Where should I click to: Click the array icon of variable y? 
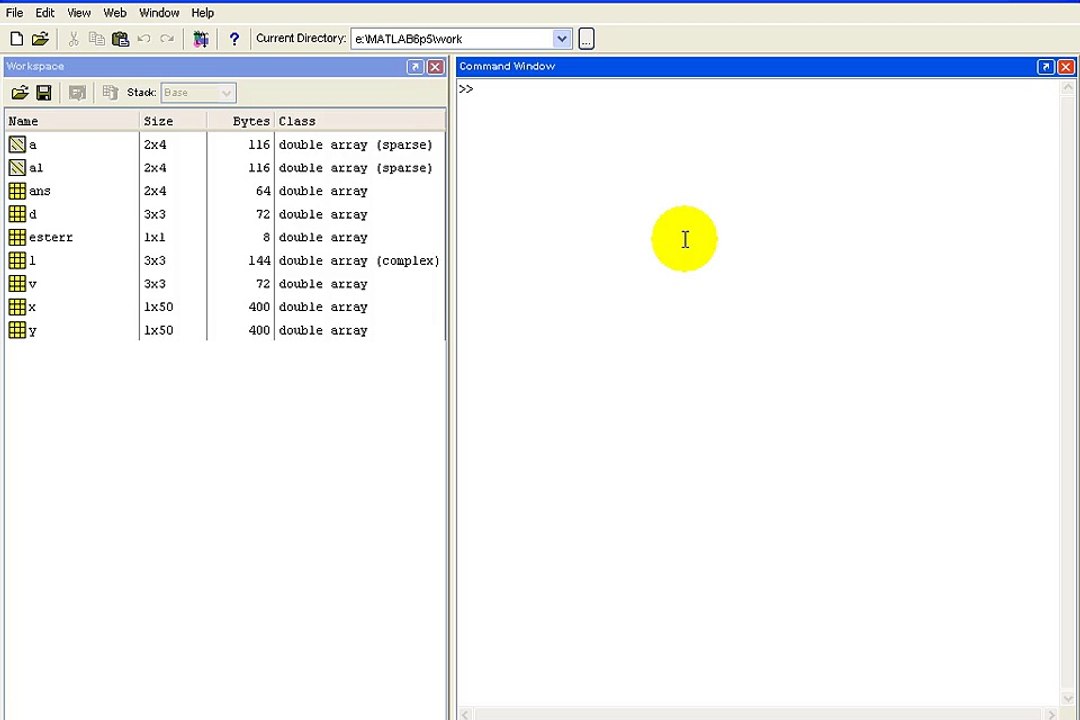pyautogui.click(x=17, y=330)
